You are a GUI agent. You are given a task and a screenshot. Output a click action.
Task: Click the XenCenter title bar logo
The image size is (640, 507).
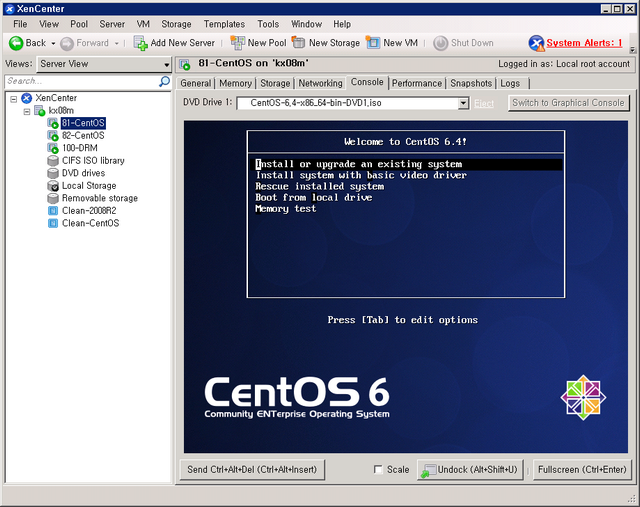coord(10,9)
